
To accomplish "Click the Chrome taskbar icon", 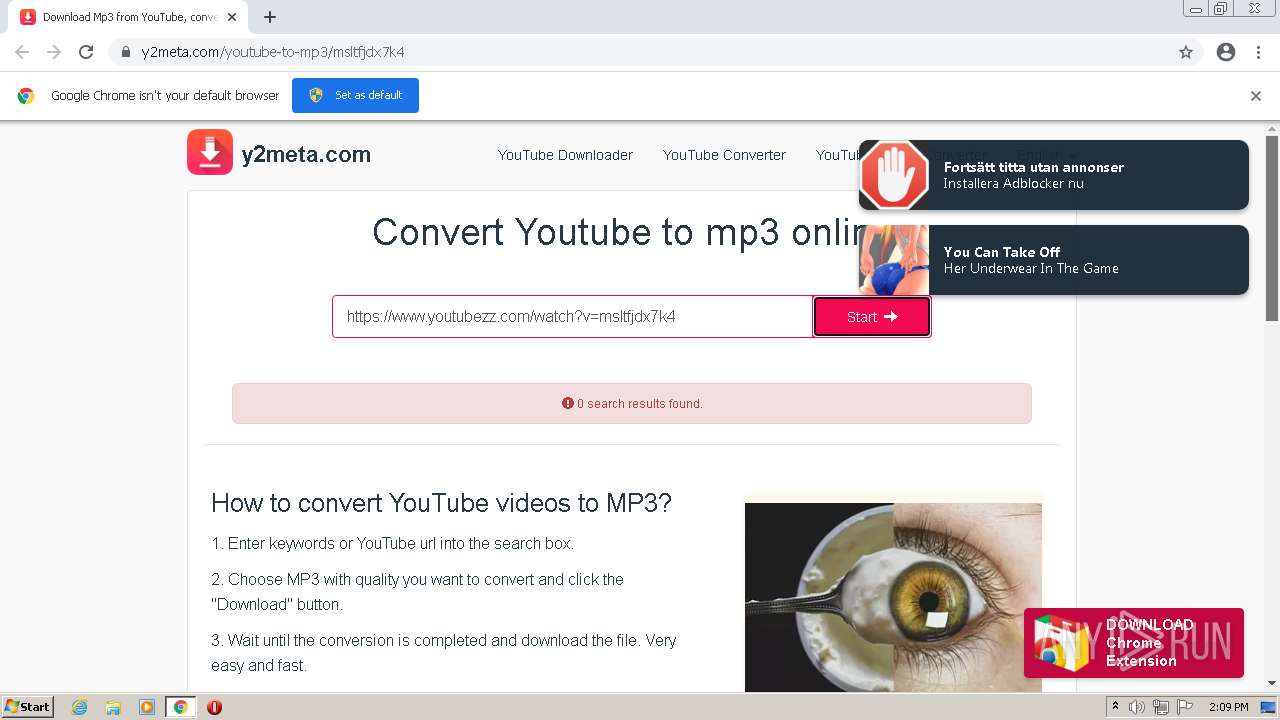I will (x=180, y=707).
